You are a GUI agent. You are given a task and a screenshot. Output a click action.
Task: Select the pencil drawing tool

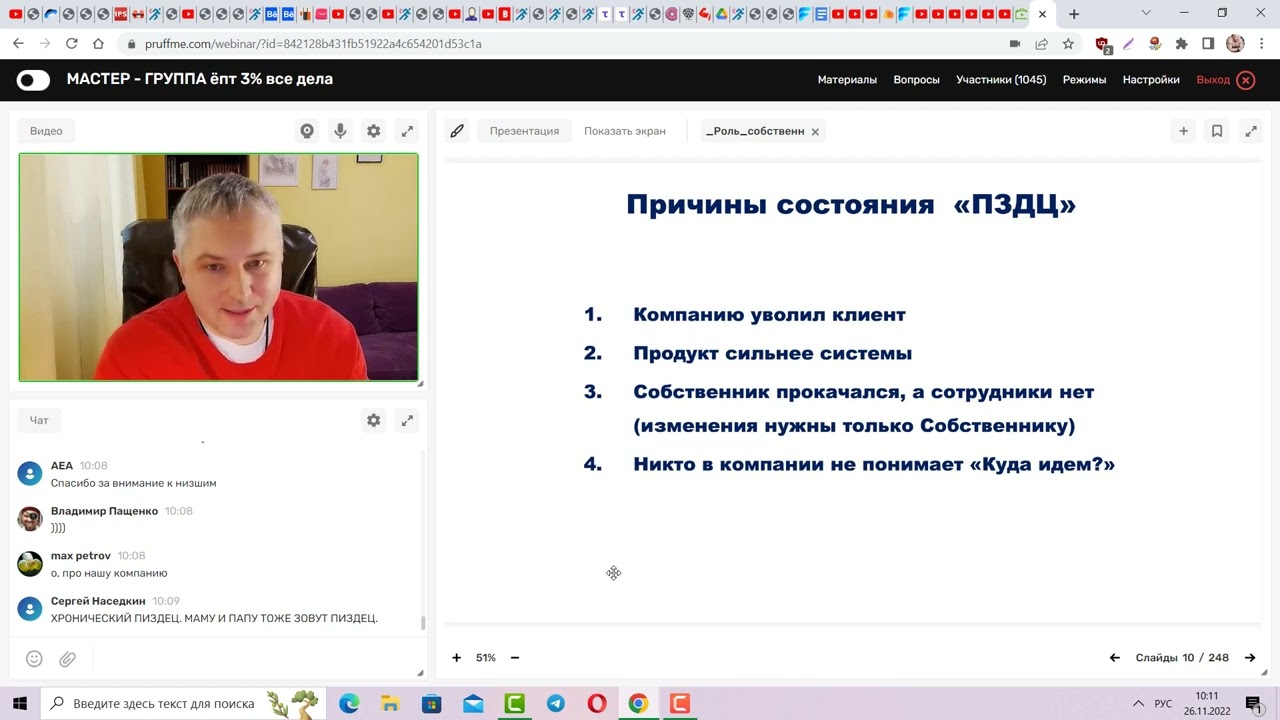coord(457,131)
